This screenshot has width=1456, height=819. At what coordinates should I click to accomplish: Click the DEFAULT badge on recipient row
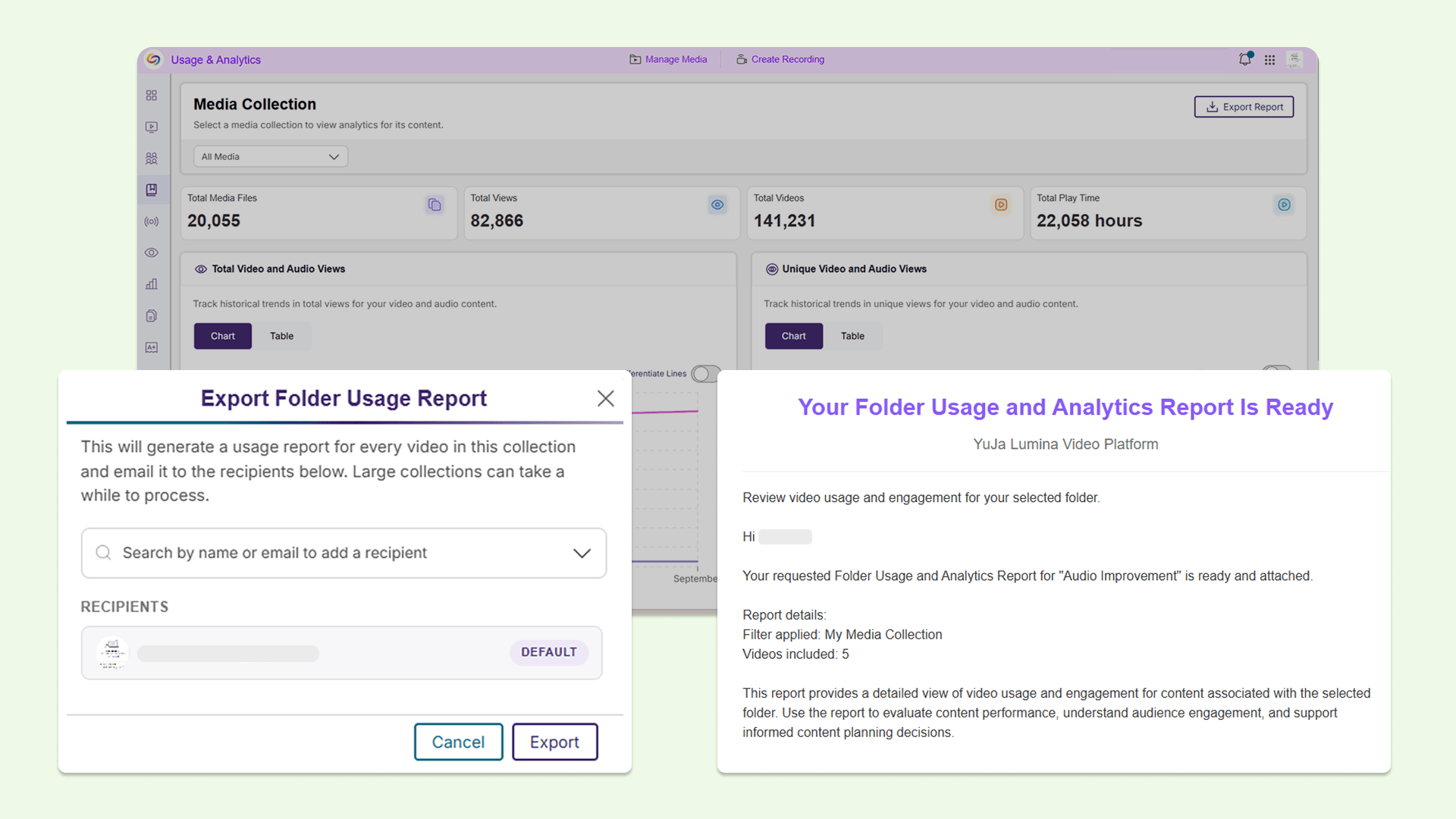coord(549,652)
